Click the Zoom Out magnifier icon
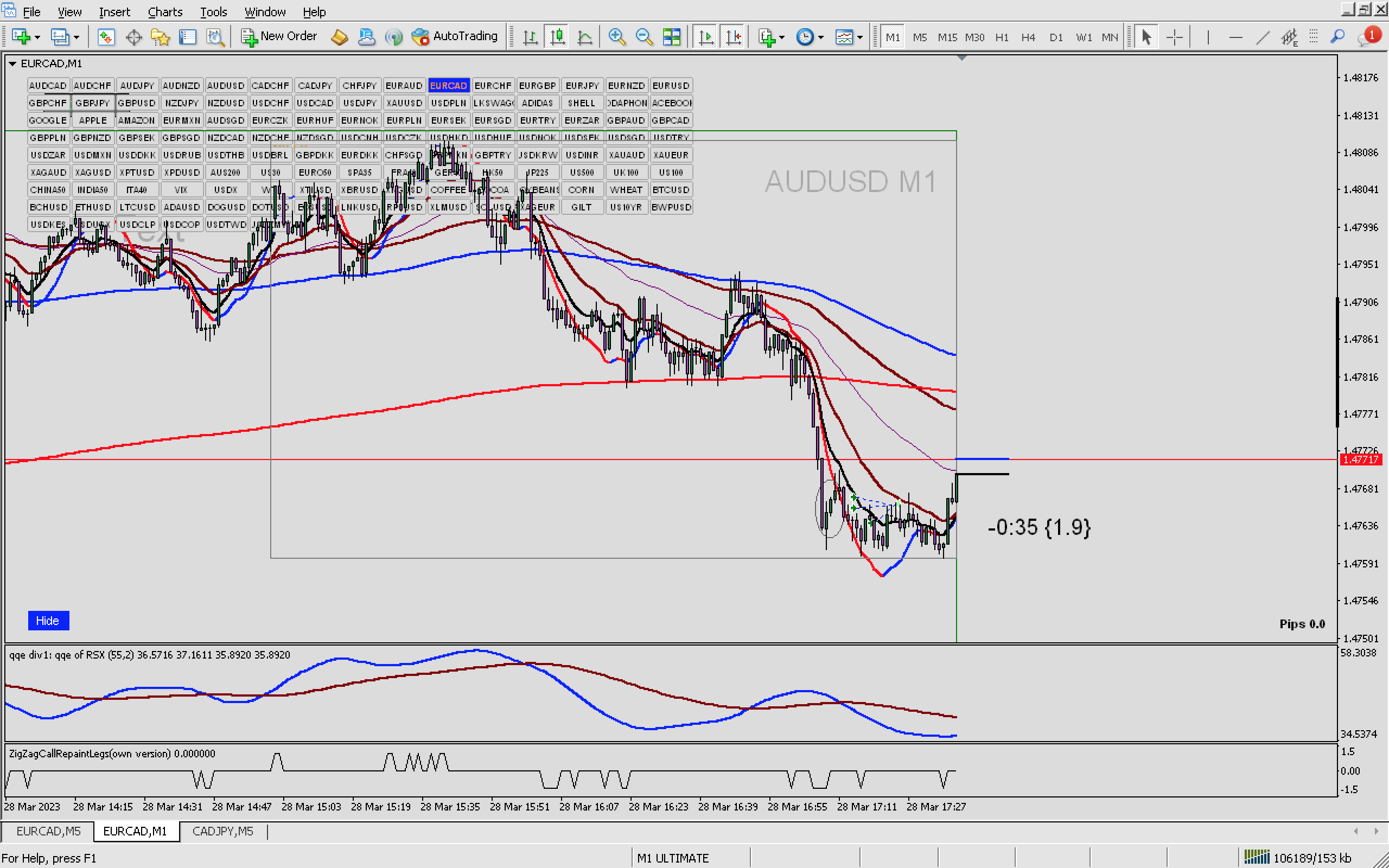 pos(644,37)
